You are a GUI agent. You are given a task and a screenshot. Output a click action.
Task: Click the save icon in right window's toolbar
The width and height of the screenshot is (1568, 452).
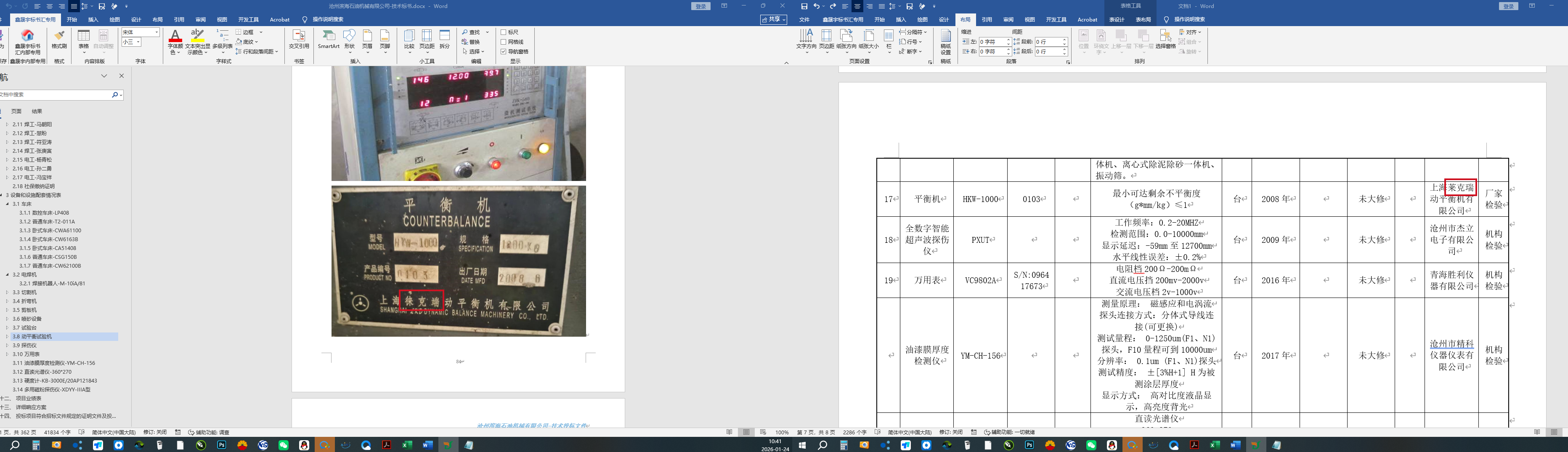[804, 6]
